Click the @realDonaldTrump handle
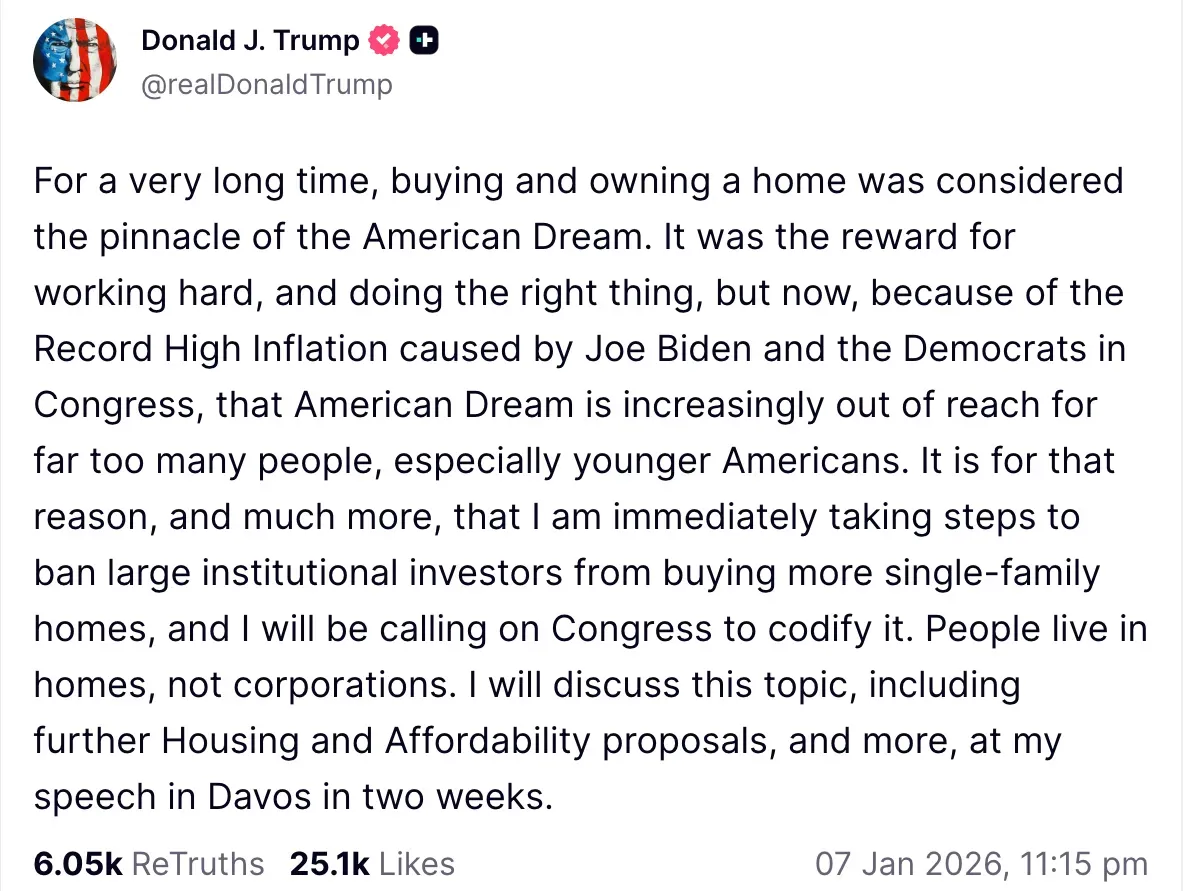Image resolution: width=1187 pixels, height=891 pixels. 267,84
